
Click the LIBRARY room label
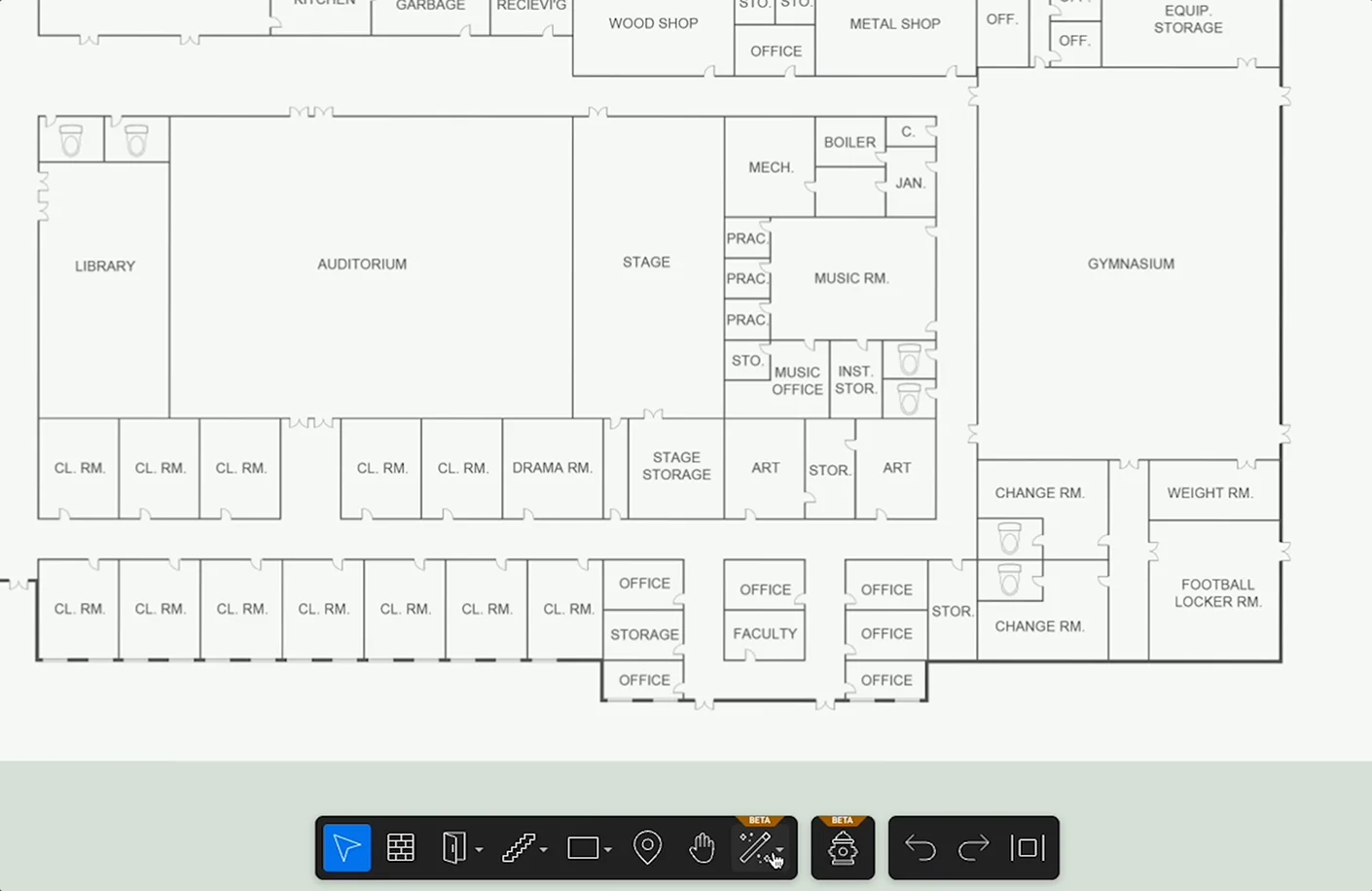pyautogui.click(x=105, y=266)
